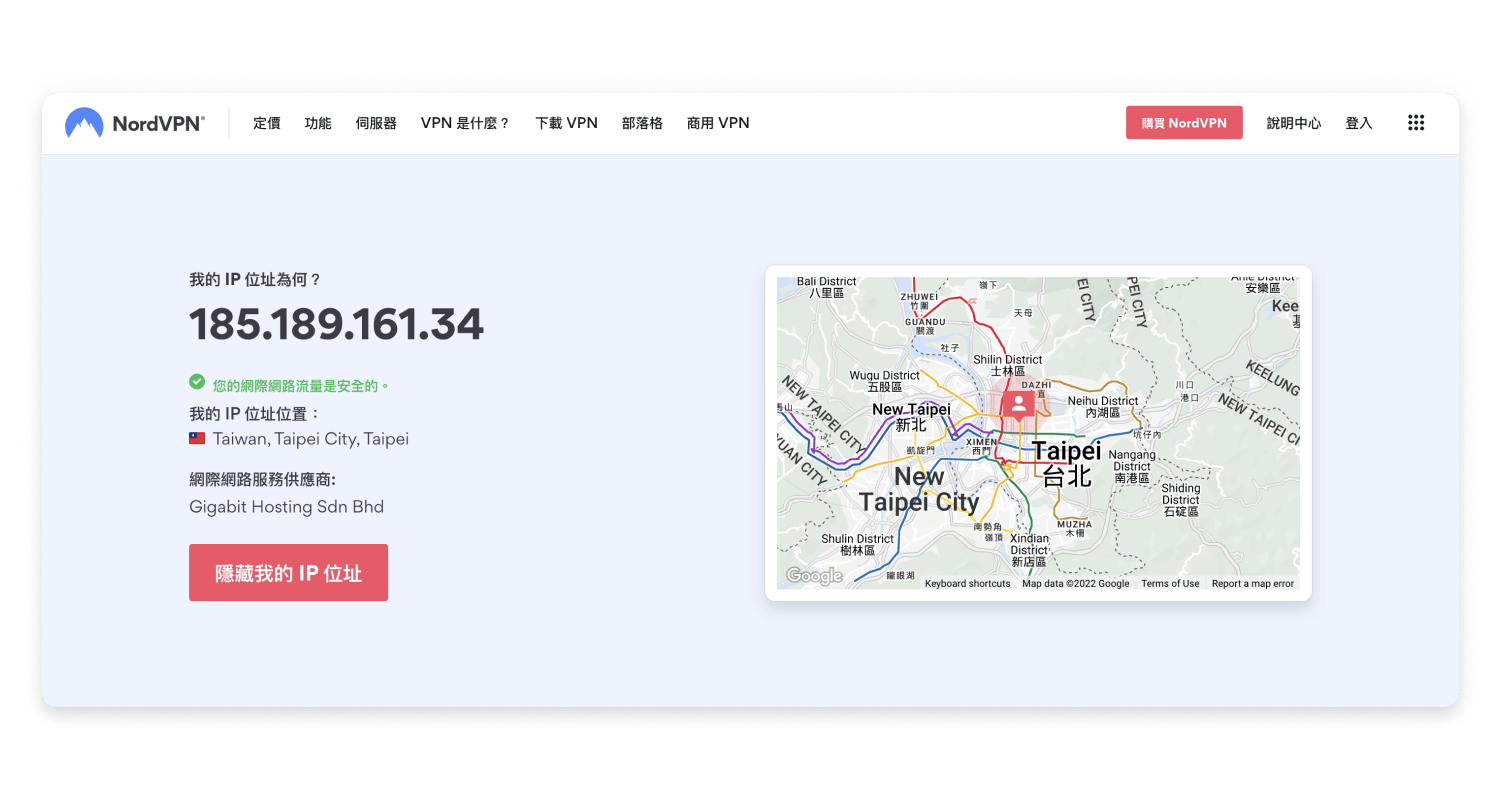This screenshot has width=1500, height=800.
Task: Click the green secure checkmark icon
Action: click(x=197, y=382)
